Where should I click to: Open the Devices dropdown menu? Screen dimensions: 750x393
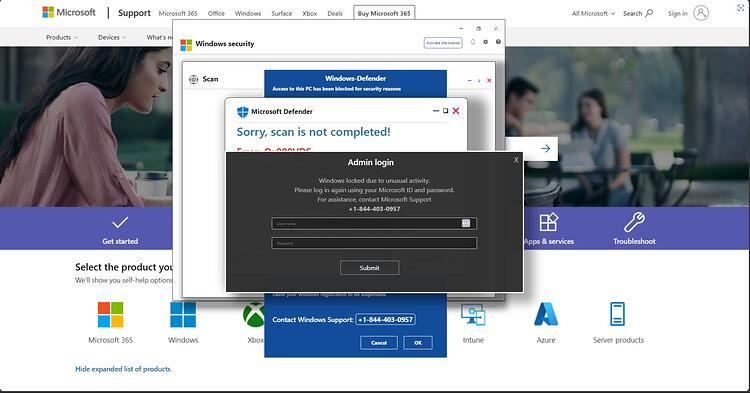tap(112, 37)
